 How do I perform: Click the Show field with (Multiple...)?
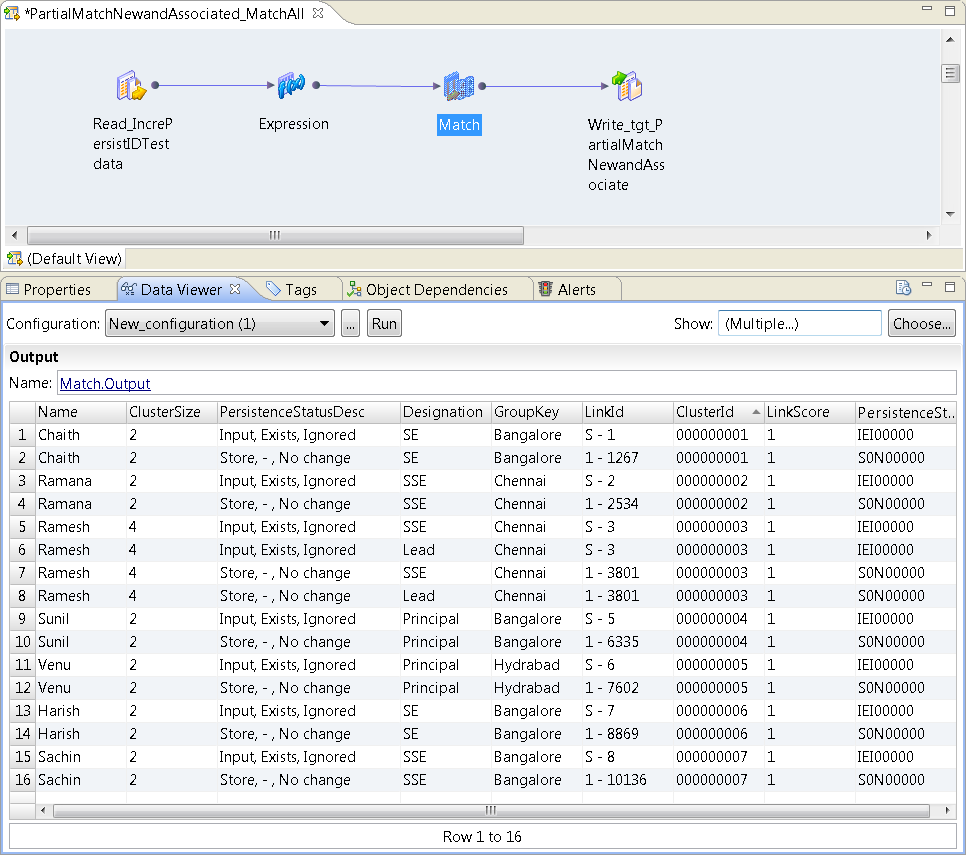coord(799,324)
